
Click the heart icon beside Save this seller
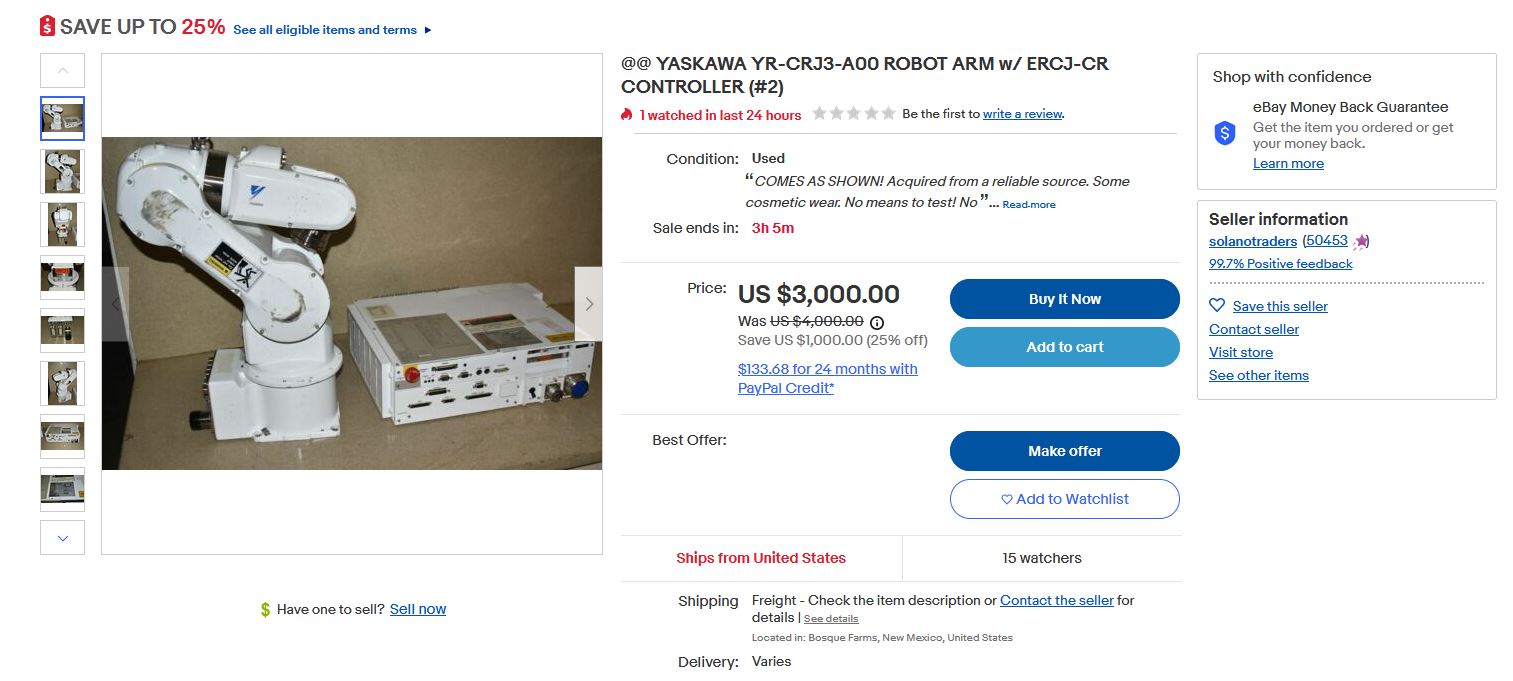point(1217,306)
